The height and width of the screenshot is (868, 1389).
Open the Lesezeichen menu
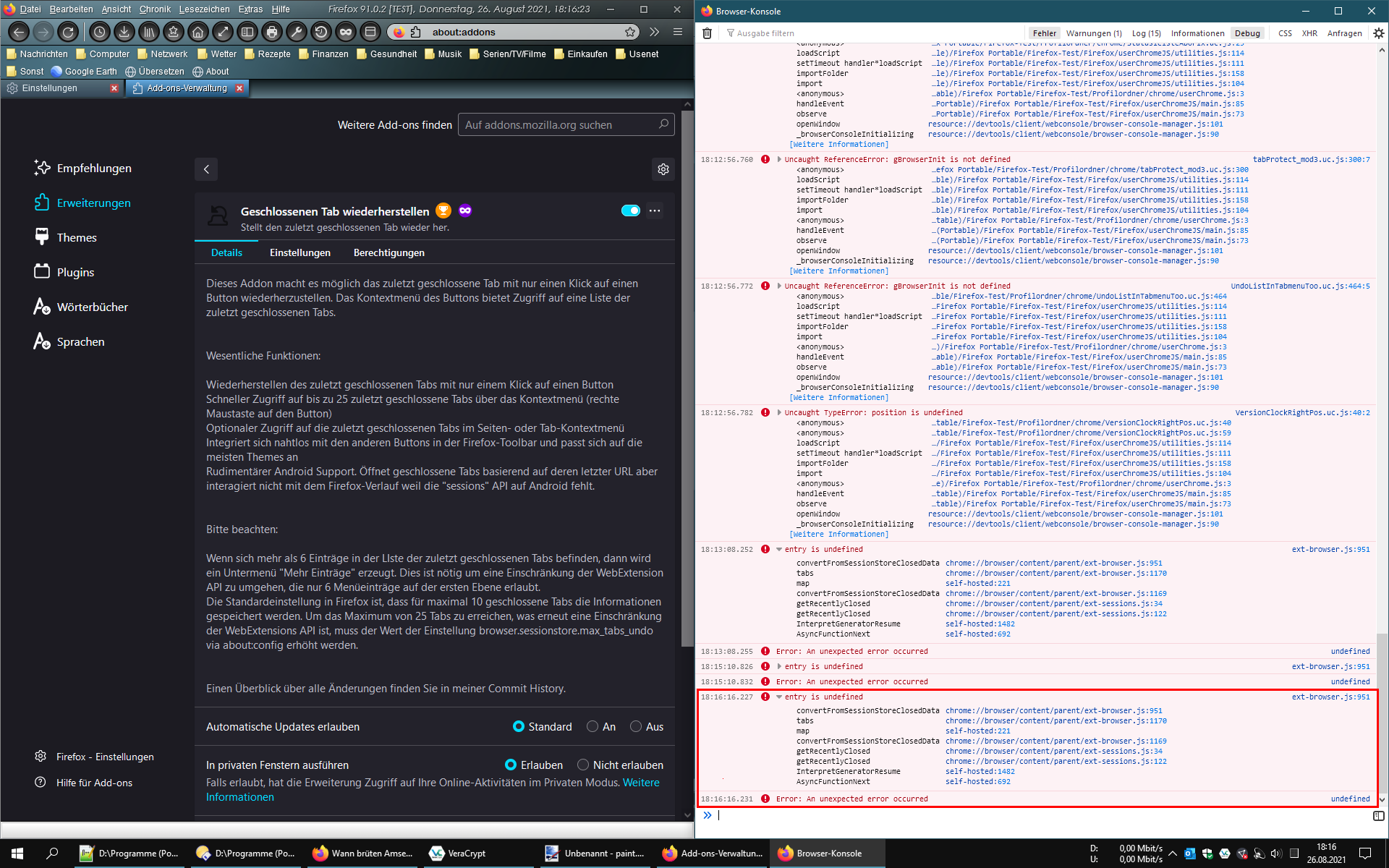point(204,9)
